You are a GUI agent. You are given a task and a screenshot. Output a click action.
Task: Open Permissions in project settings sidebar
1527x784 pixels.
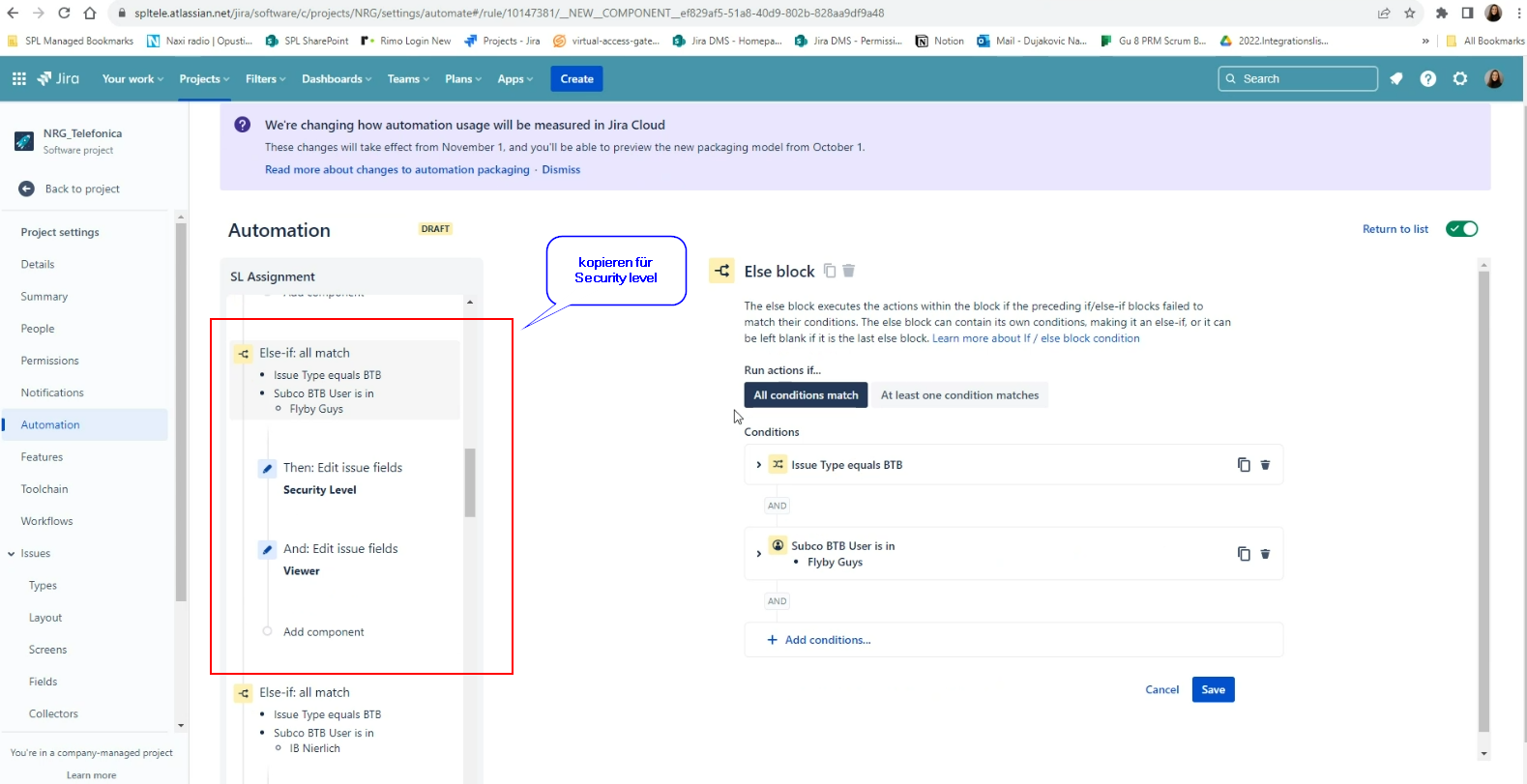(49, 361)
